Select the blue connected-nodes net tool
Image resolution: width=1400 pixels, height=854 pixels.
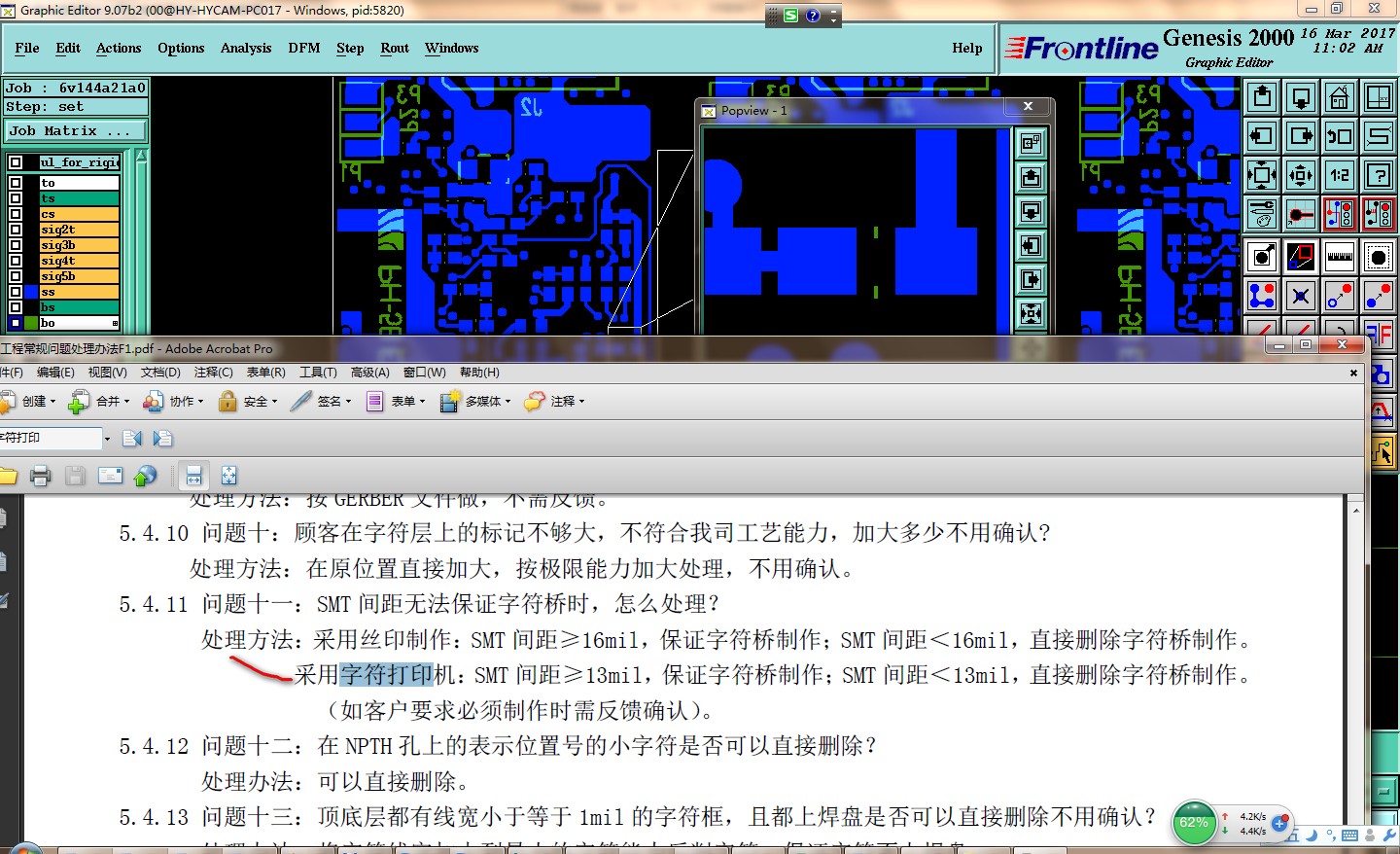pos(1262,296)
